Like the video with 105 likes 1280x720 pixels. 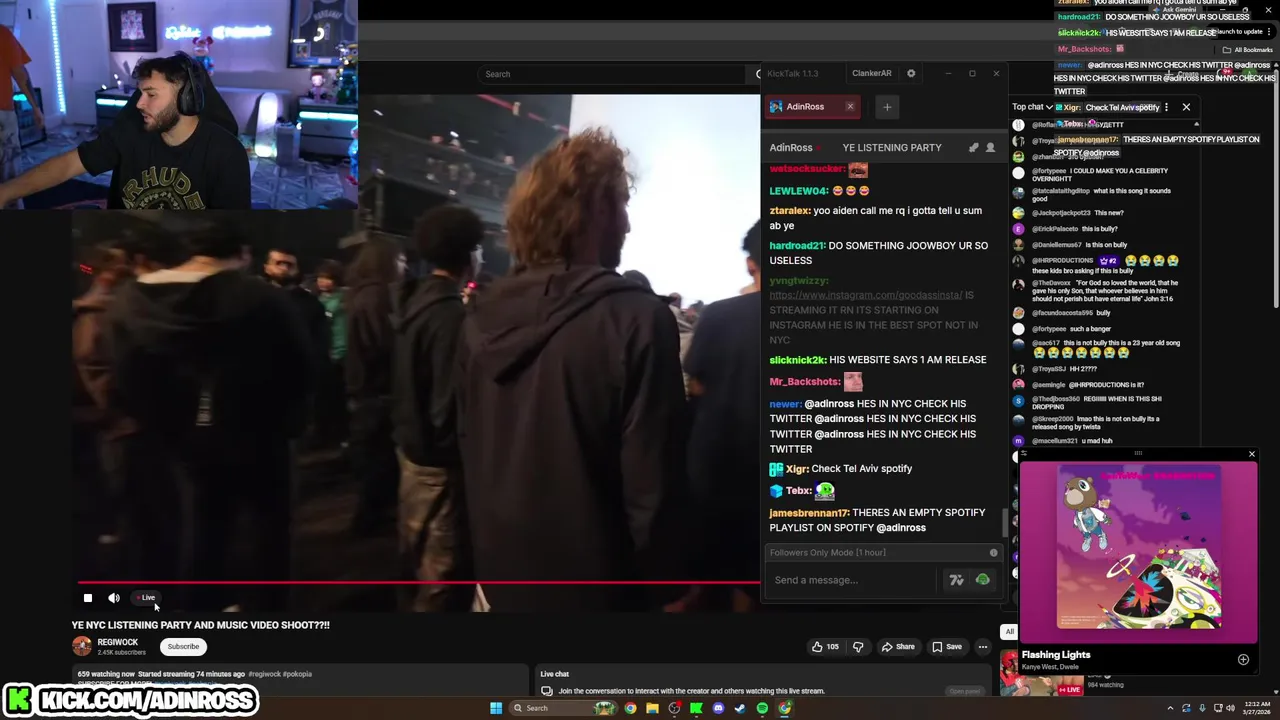tap(825, 647)
